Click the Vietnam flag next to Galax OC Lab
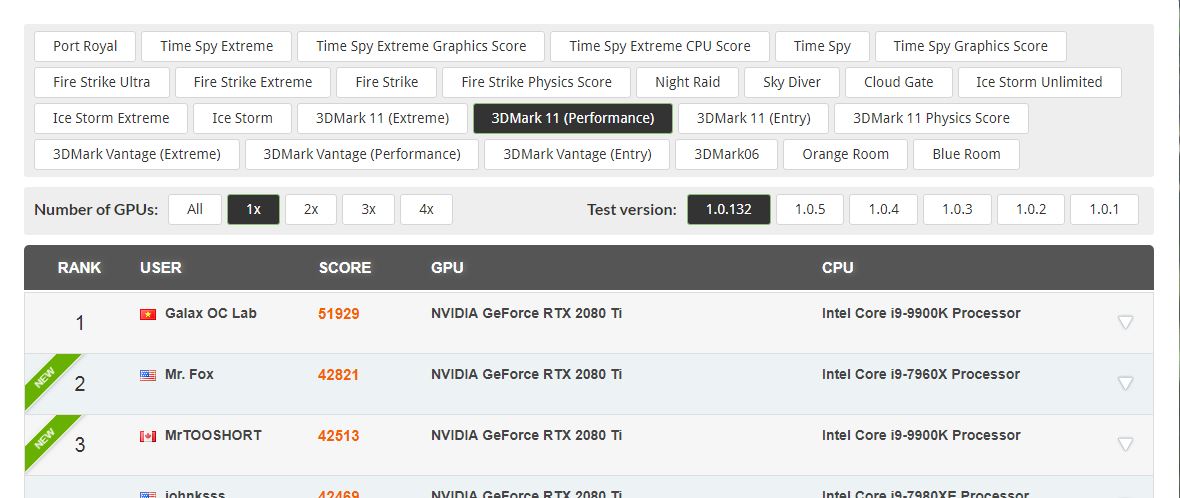This screenshot has width=1180, height=498. point(148,314)
